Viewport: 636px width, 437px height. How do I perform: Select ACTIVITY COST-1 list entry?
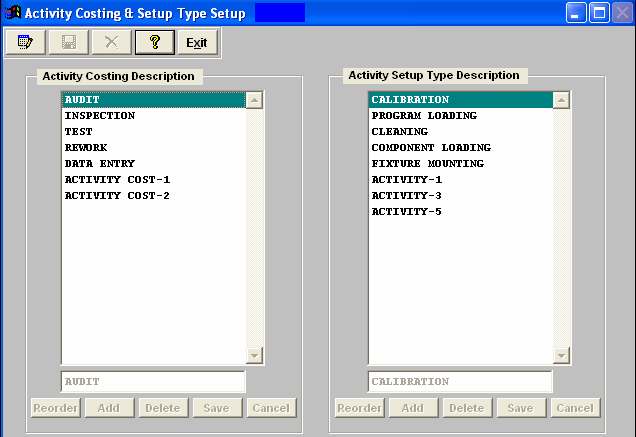154,179
